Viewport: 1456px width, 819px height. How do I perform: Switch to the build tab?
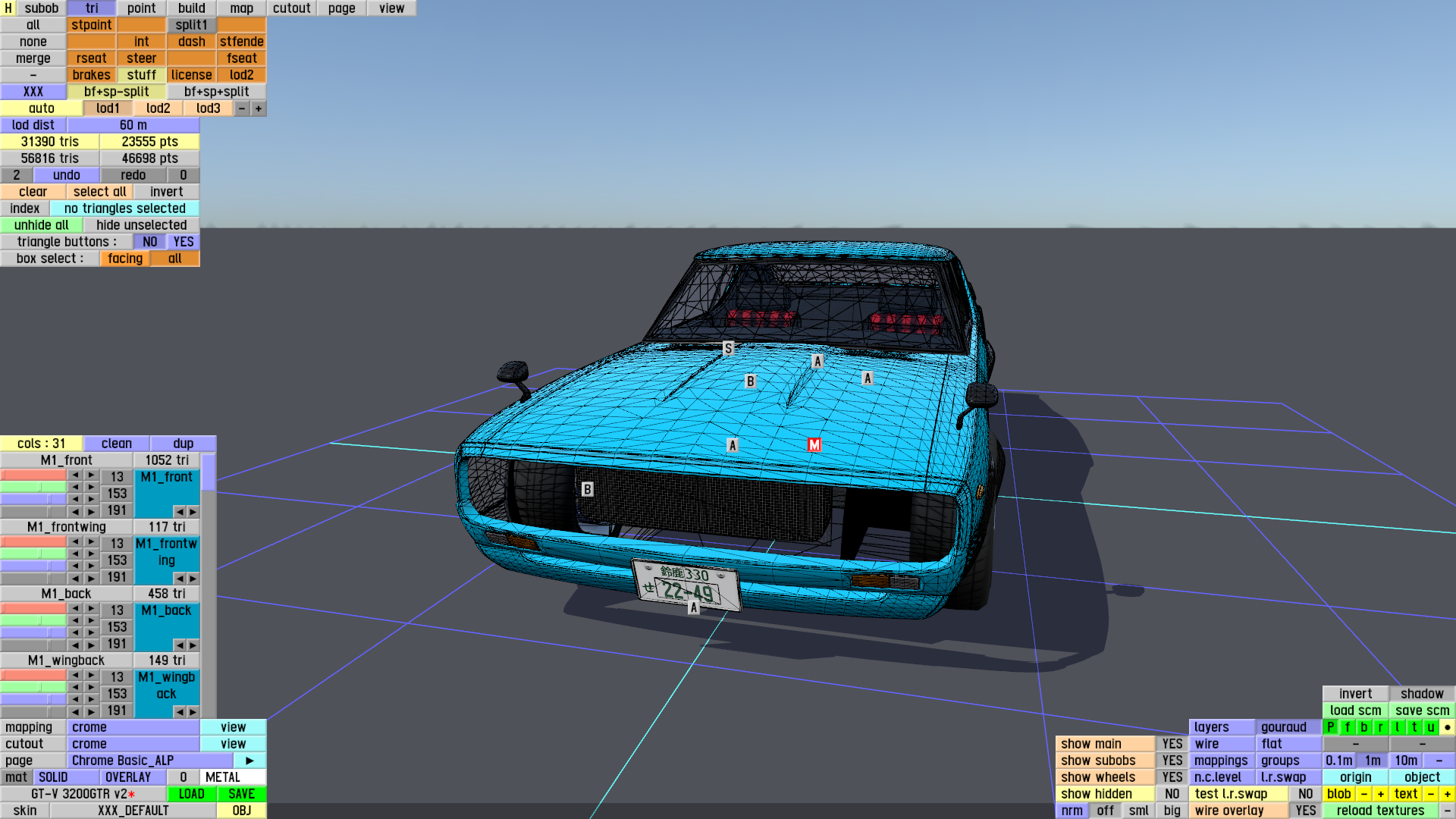(191, 8)
